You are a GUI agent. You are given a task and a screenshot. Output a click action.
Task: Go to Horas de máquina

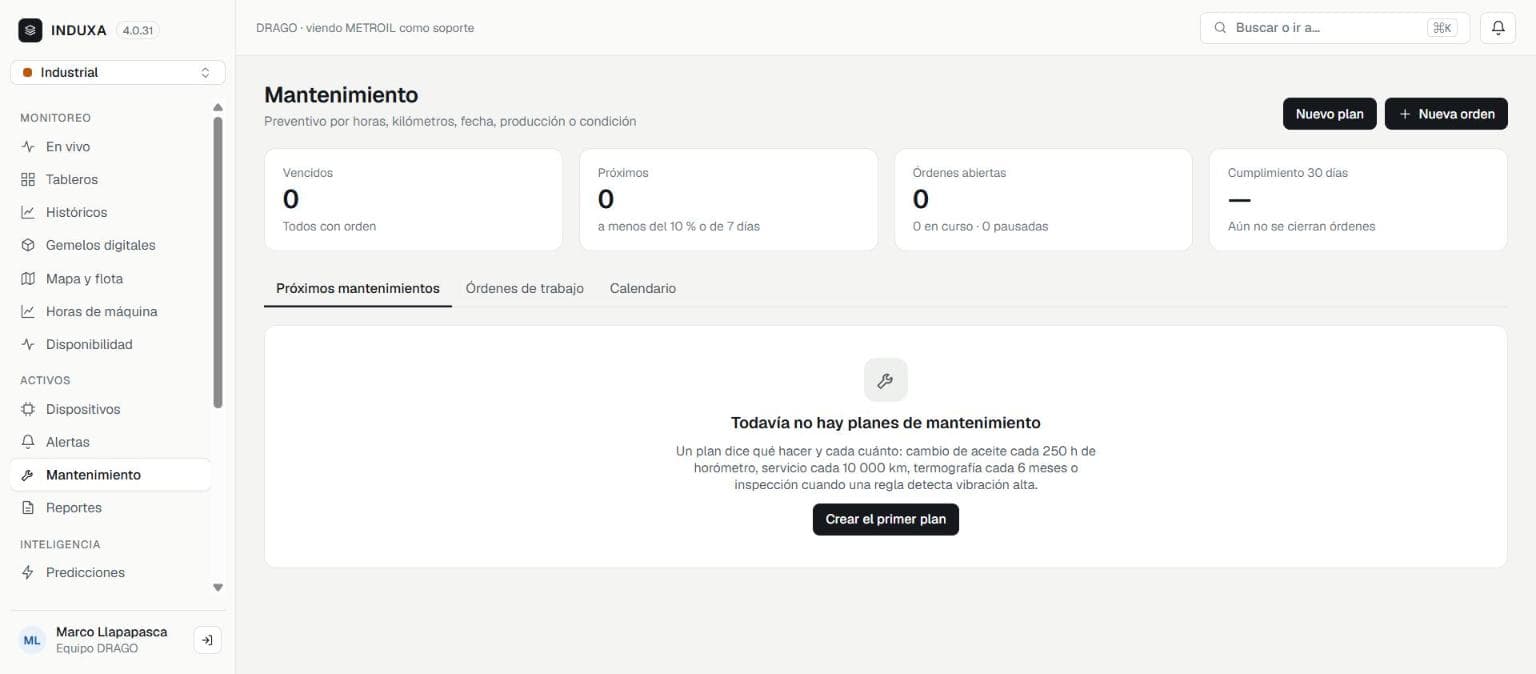point(111,312)
